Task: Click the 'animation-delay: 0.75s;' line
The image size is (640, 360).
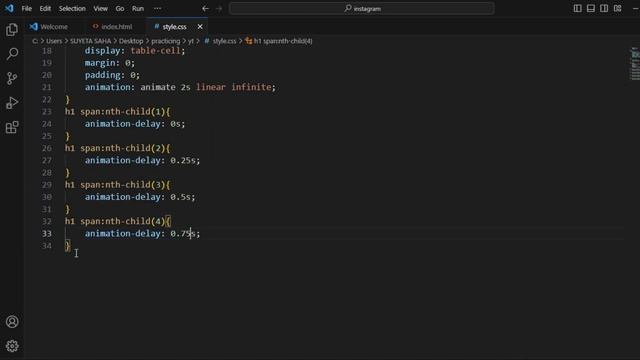Action: click(x=142, y=233)
